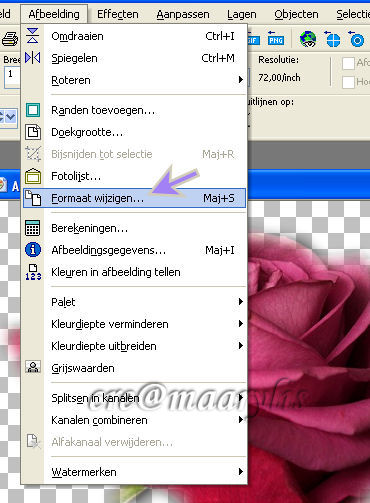
Task: Click the GIF optimizer toolbar icon
Action: click(253, 40)
